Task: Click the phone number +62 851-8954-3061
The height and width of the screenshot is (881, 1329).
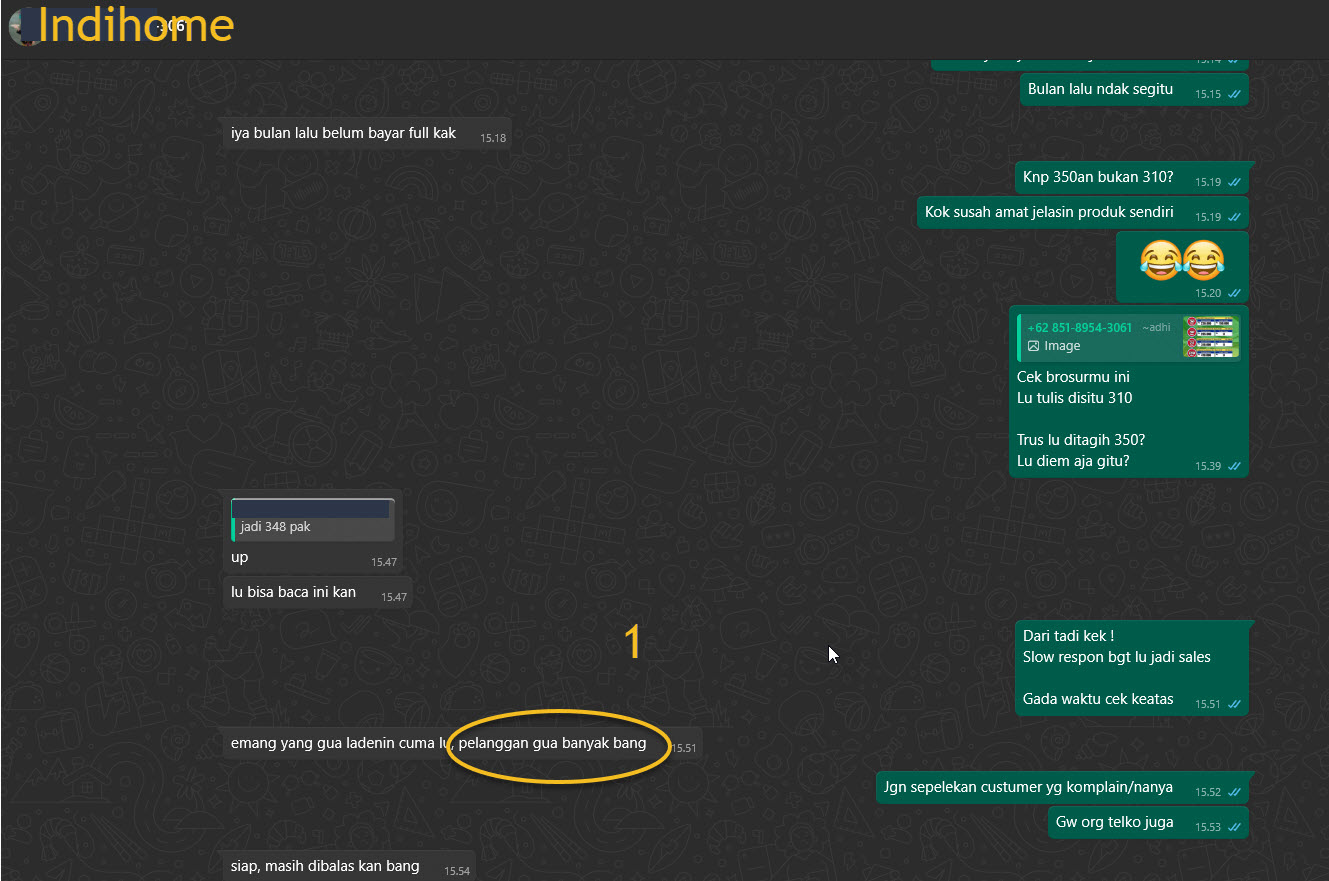Action: tap(1079, 328)
